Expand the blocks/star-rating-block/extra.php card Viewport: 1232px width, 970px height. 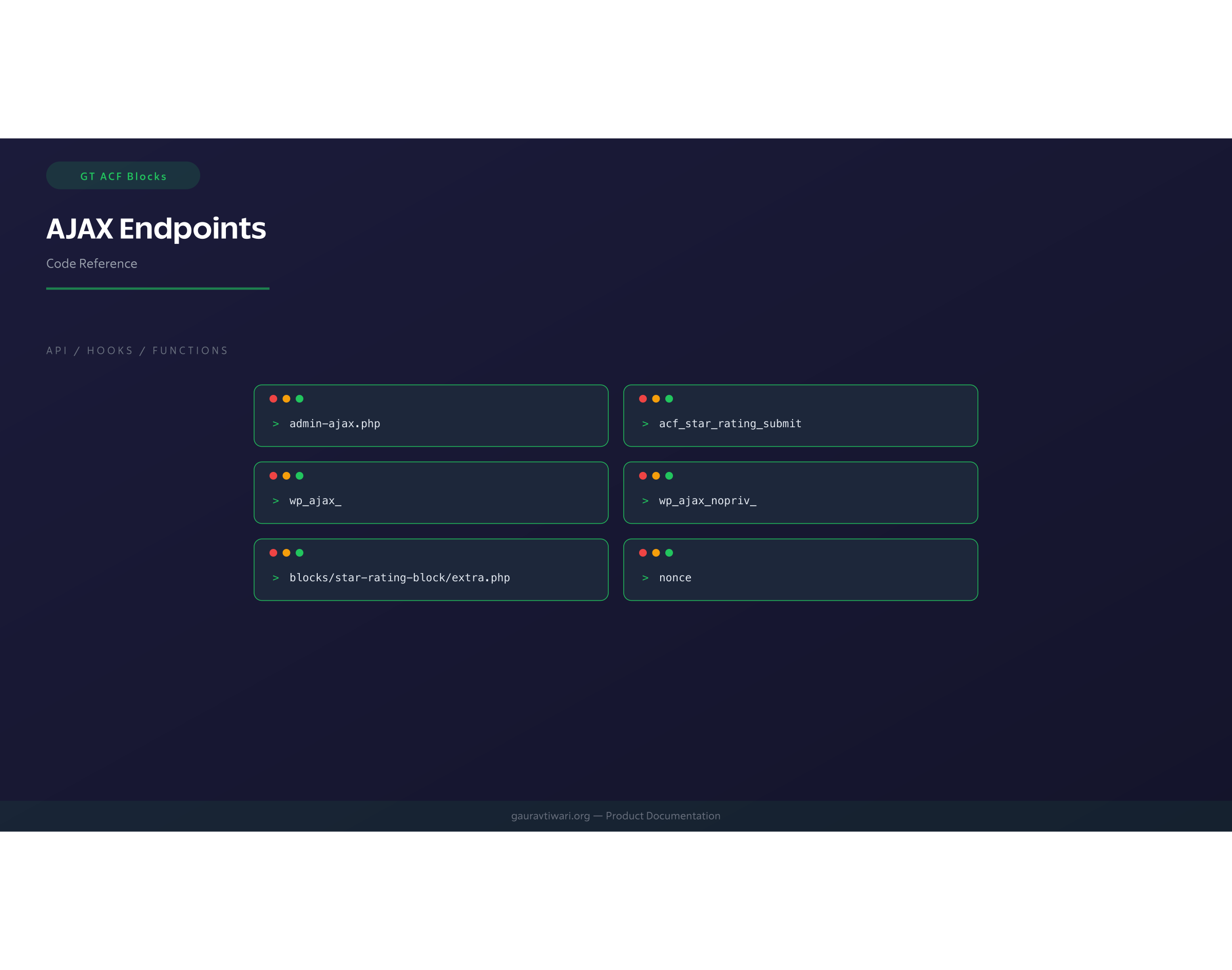tap(431, 569)
